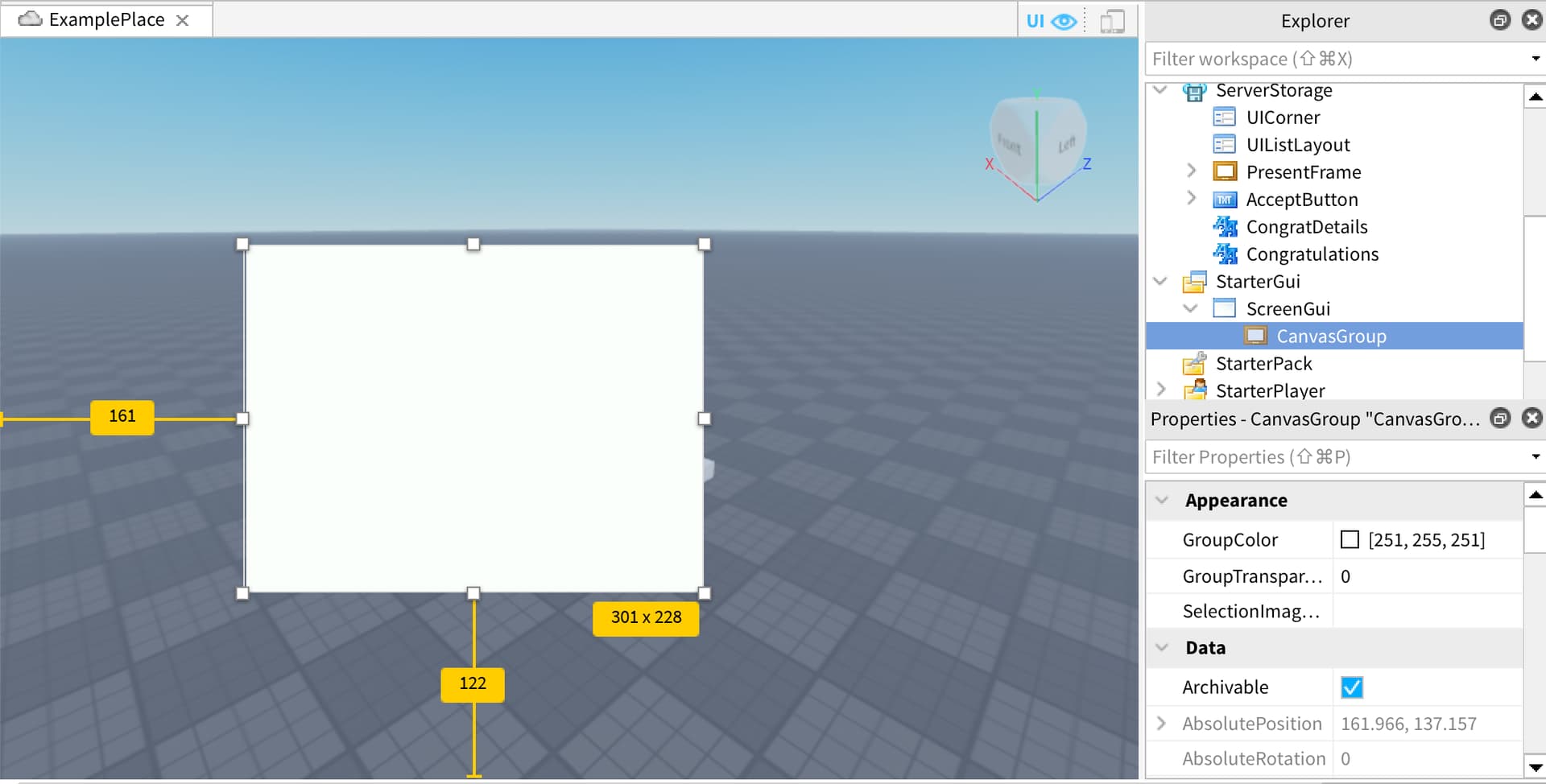Click the UI editing toggle in toolbar

[1035, 21]
